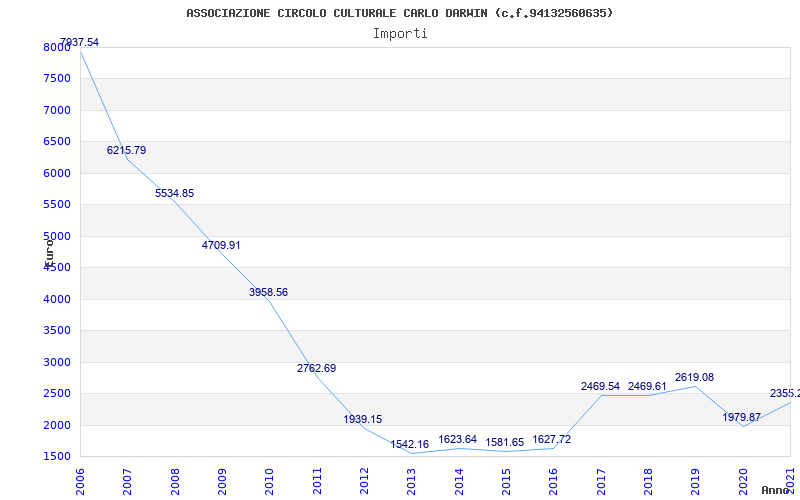The width and height of the screenshot is (800, 500).
Task: Click y-axis tick label 5500
Action: tap(57, 205)
